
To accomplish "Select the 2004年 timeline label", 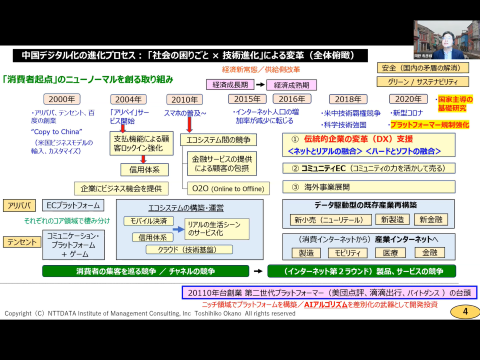I will (x=128, y=99).
